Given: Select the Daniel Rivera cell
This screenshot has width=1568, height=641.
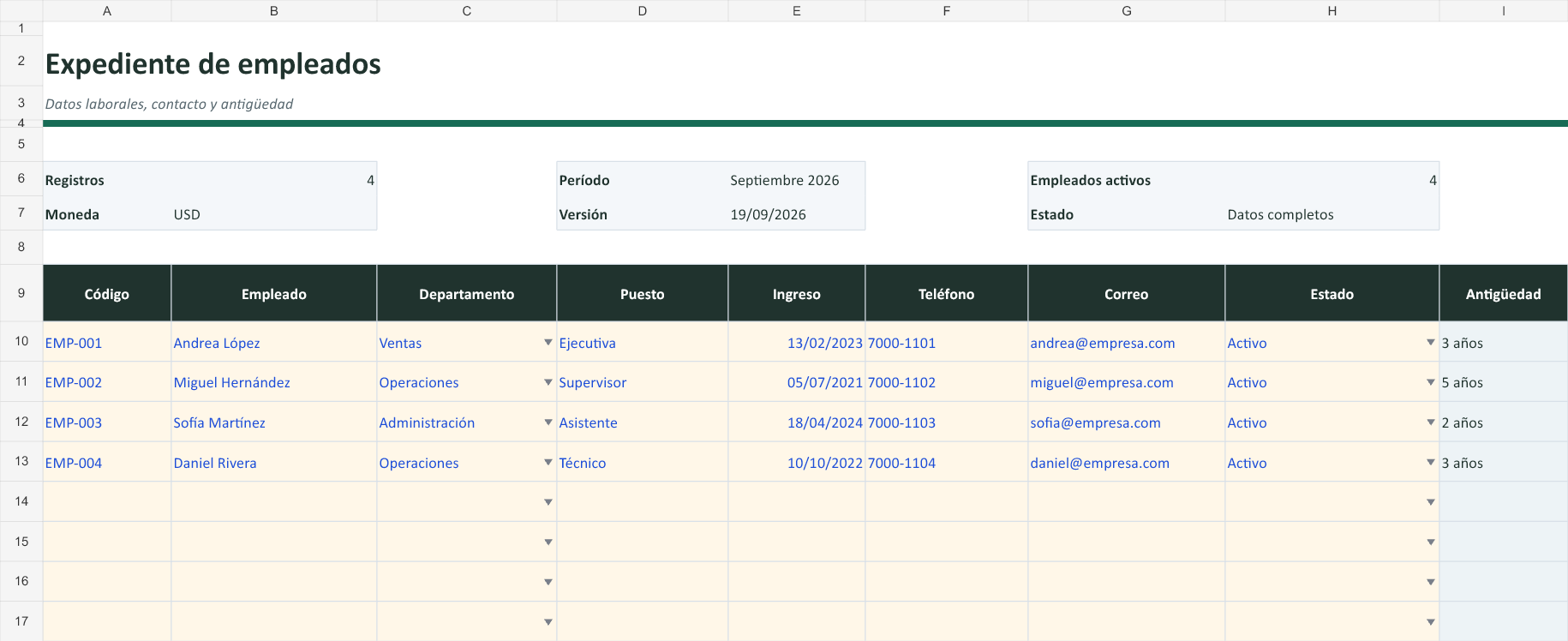Looking at the screenshot, I should [x=274, y=463].
